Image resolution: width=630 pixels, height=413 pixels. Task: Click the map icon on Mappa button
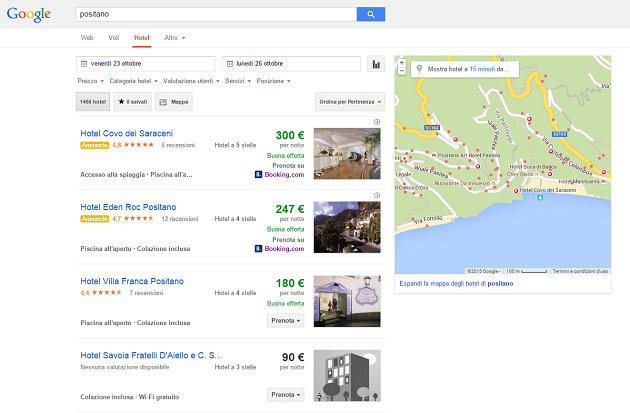[x=163, y=102]
